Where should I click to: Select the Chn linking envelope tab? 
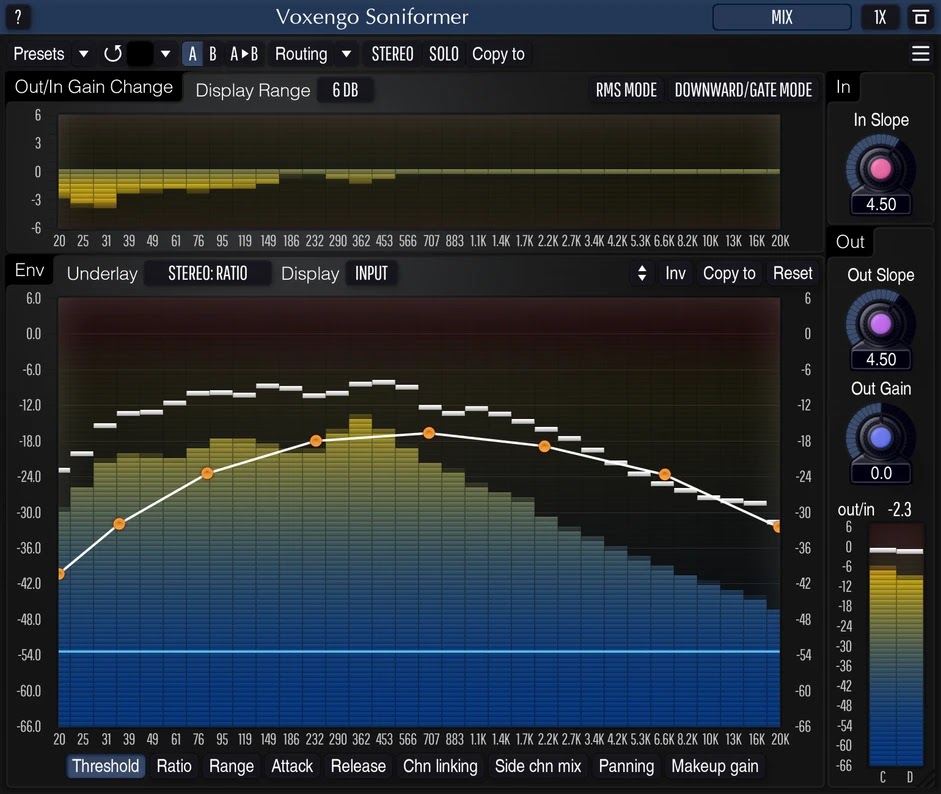(440, 766)
